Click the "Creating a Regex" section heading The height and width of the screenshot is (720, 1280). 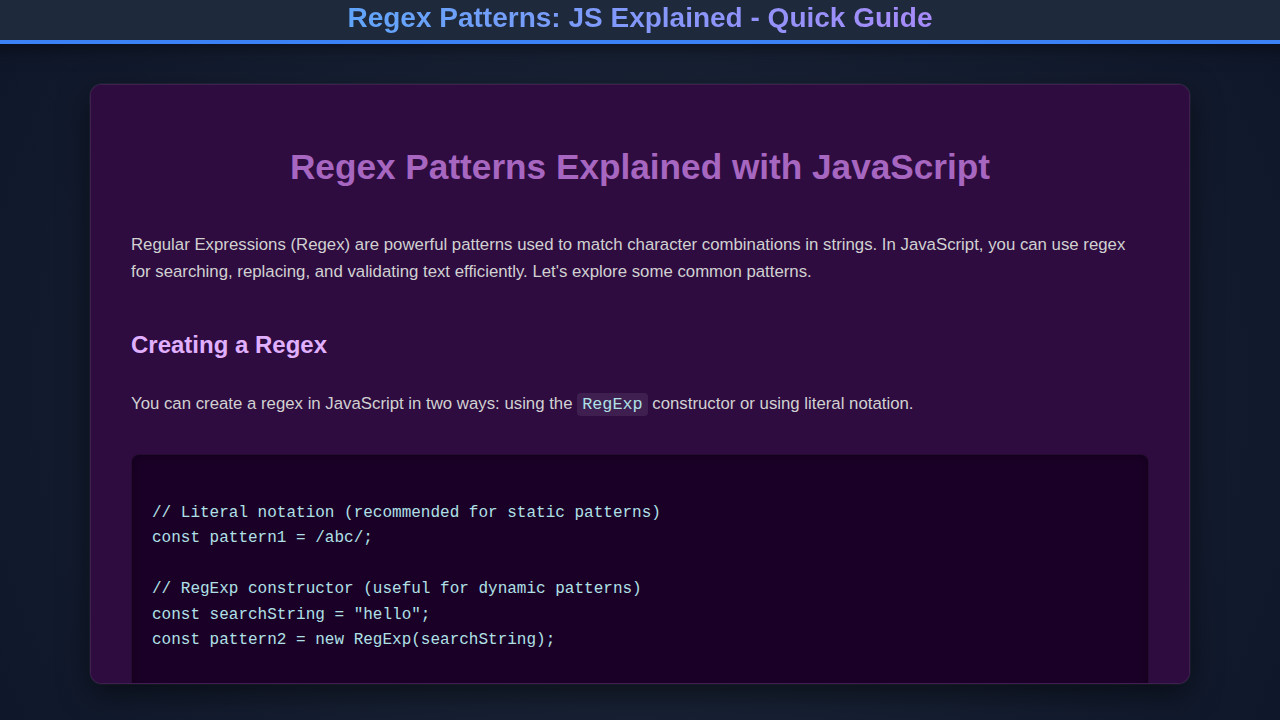coord(228,345)
